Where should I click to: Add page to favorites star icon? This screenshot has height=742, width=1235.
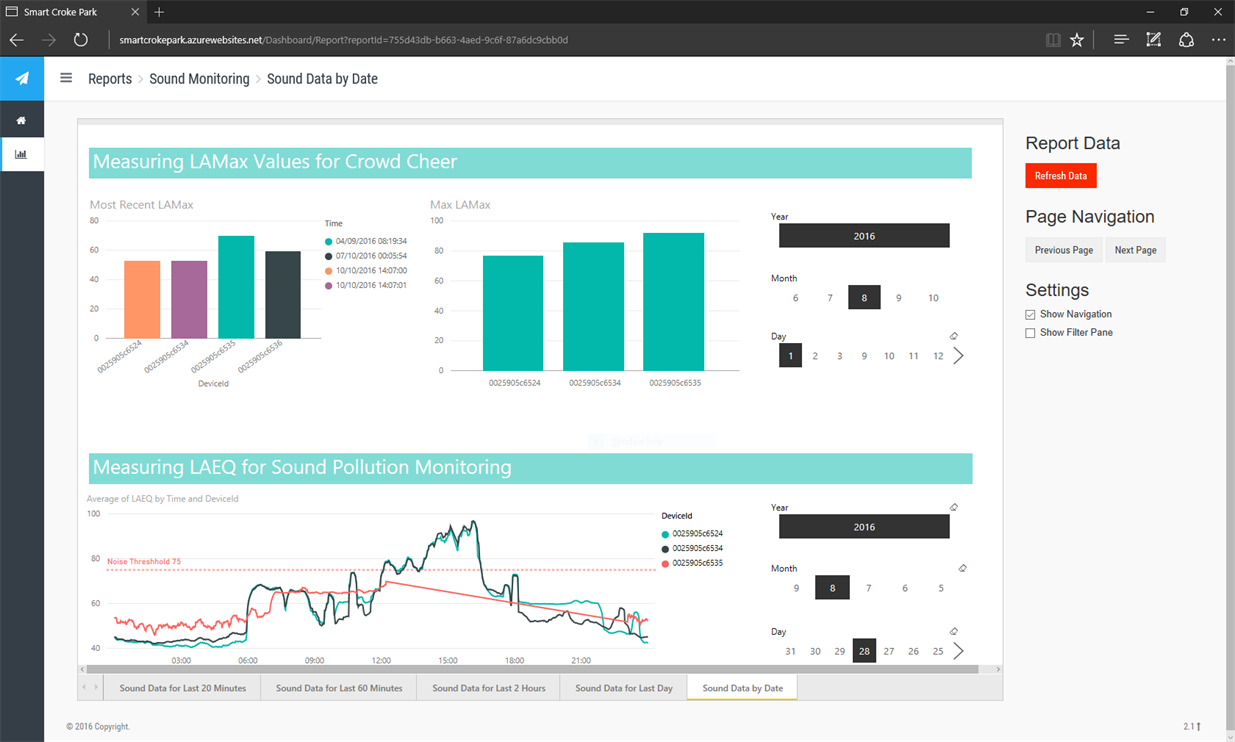point(1077,40)
